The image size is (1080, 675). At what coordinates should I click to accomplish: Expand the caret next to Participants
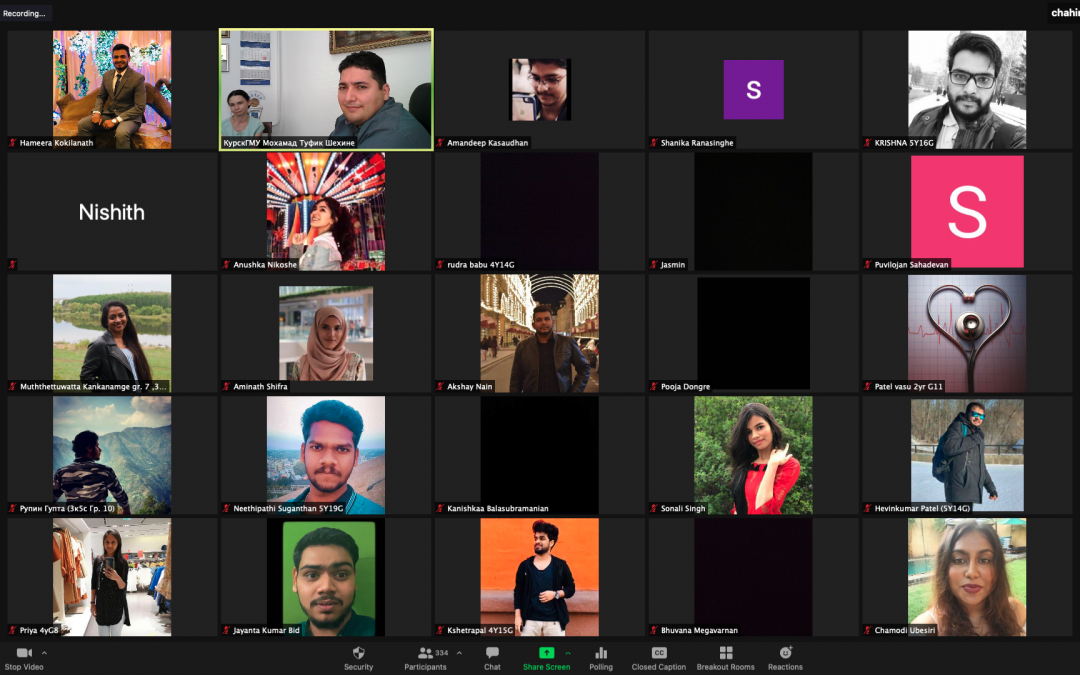point(459,653)
